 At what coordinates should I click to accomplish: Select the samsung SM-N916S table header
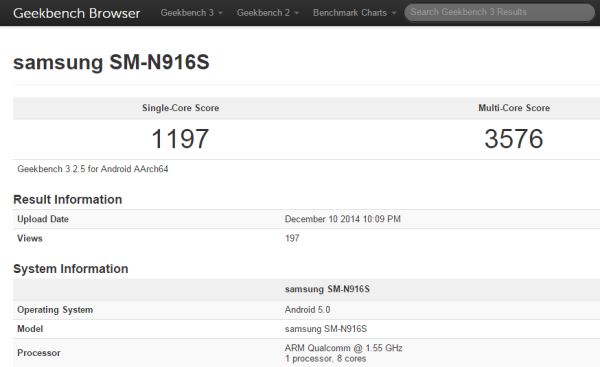[x=327, y=289]
